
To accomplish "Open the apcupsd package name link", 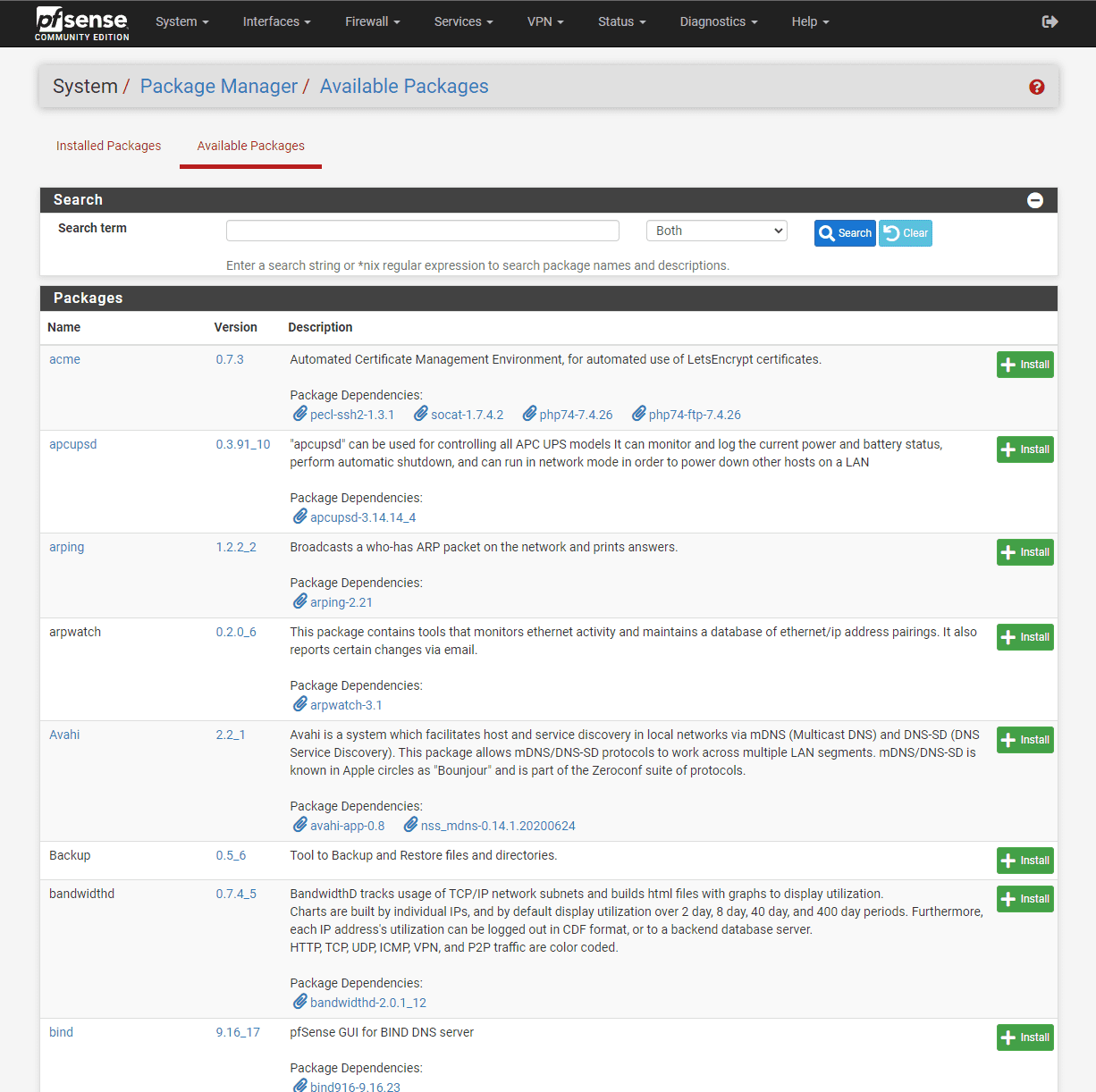I will (x=73, y=444).
